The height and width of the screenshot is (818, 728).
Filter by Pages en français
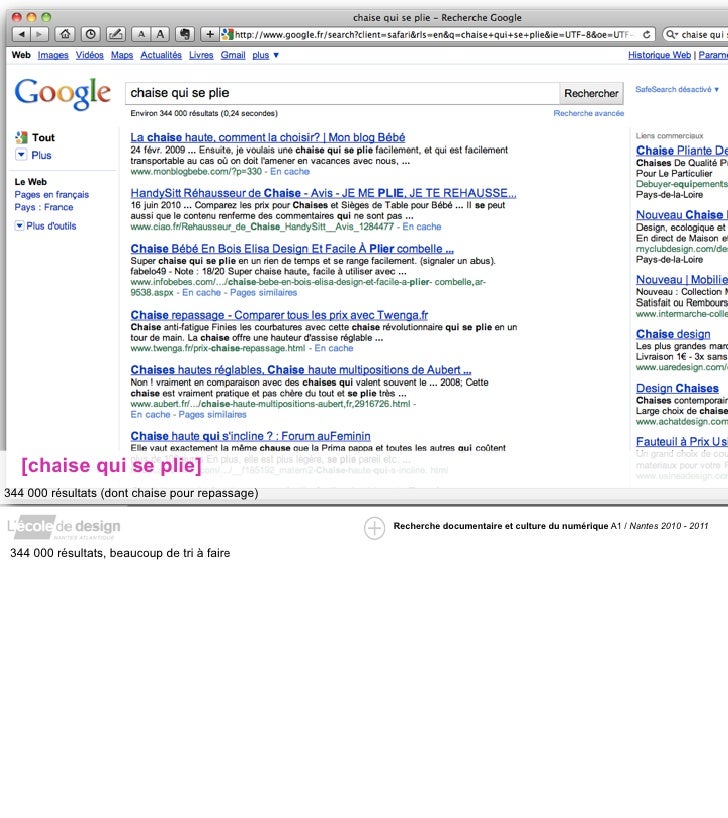(52, 195)
